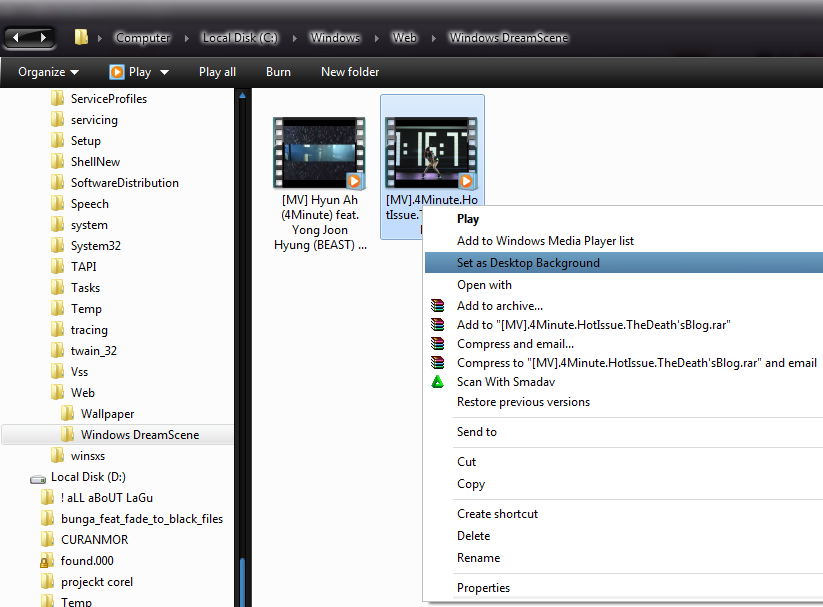This screenshot has height=607, width=823.
Task: Click the Burn toolbar button
Action: 278,72
